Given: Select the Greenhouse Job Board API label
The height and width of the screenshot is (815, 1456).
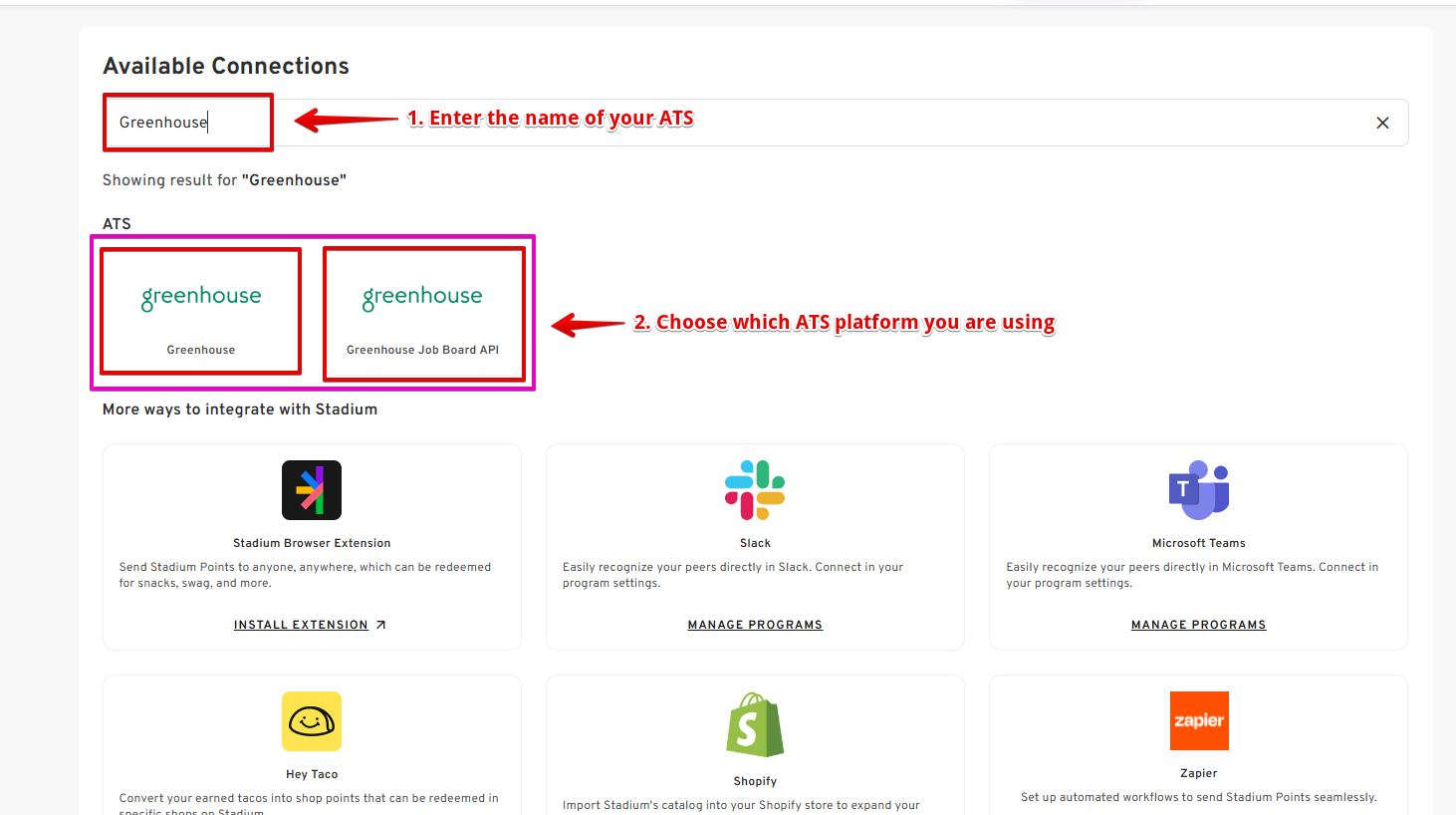Looking at the screenshot, I should tap(422, 350).
